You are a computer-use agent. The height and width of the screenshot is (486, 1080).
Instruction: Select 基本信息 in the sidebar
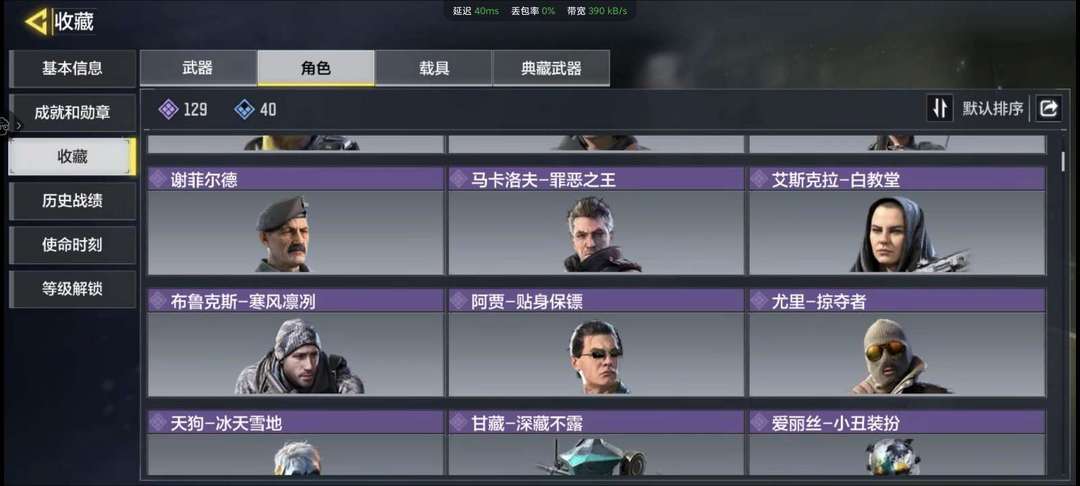[x=72, y=68]
